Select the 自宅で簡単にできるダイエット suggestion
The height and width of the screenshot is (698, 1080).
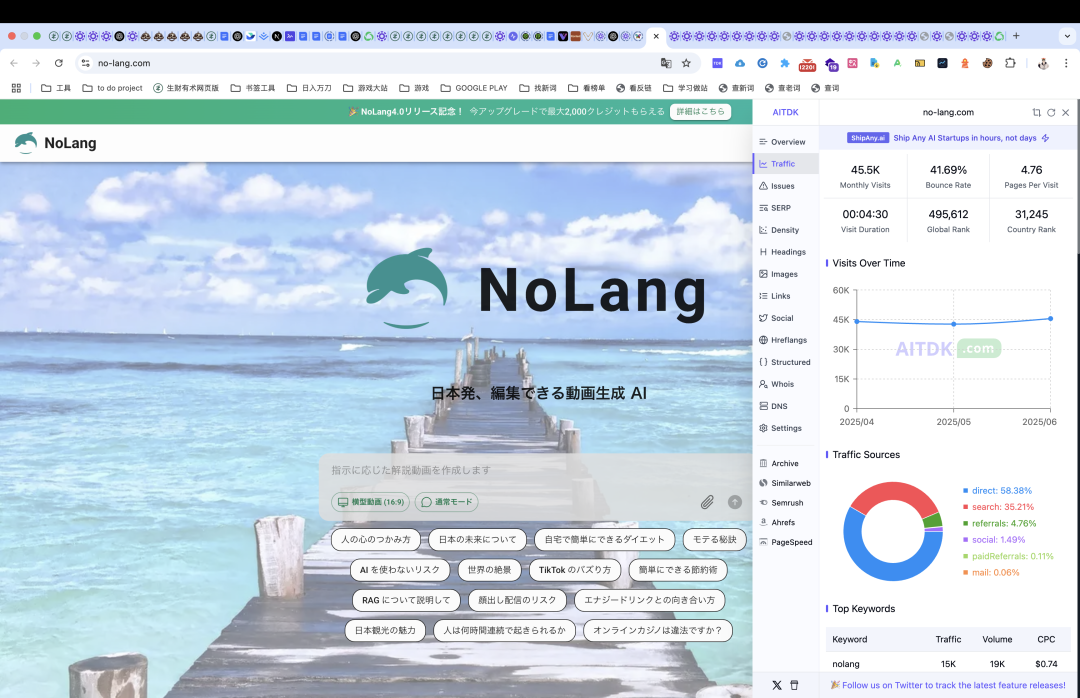[x=605, y=540]
